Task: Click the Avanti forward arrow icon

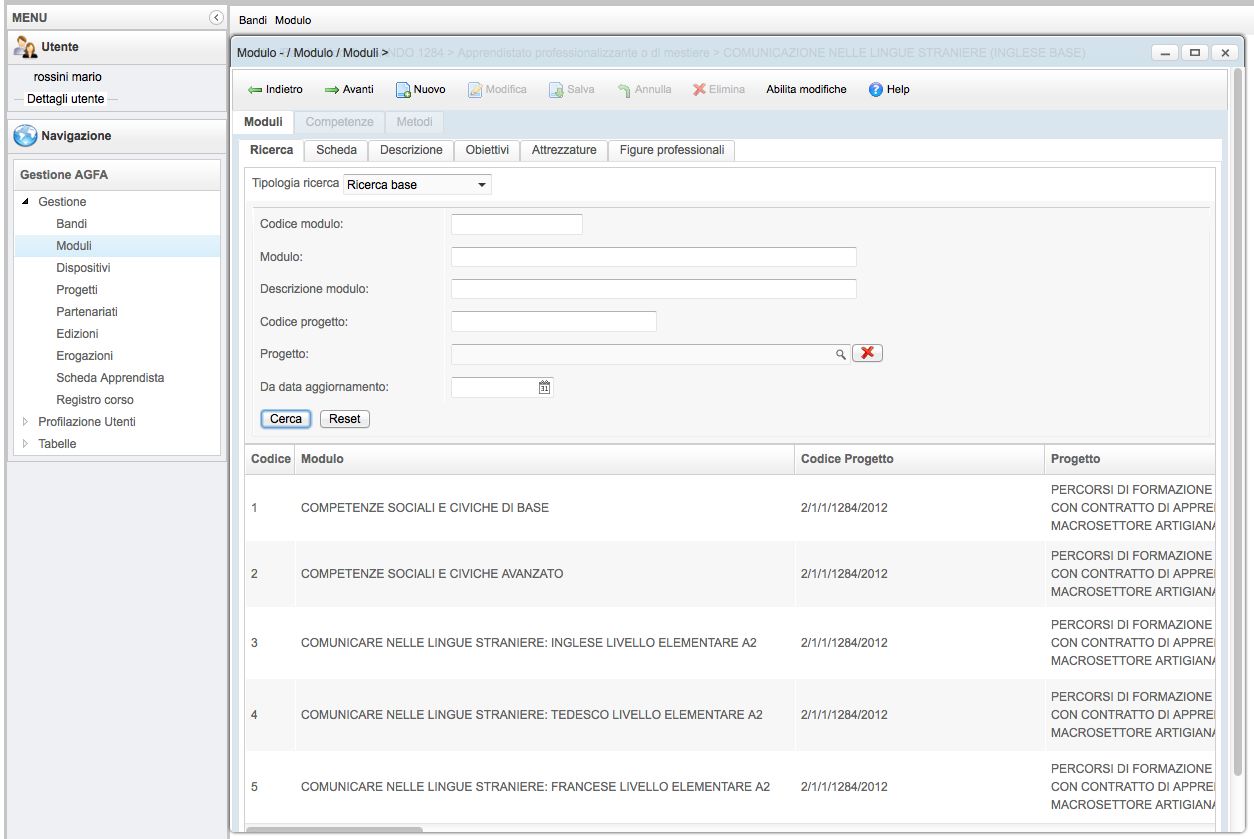Action: click(x=331, y=90)
